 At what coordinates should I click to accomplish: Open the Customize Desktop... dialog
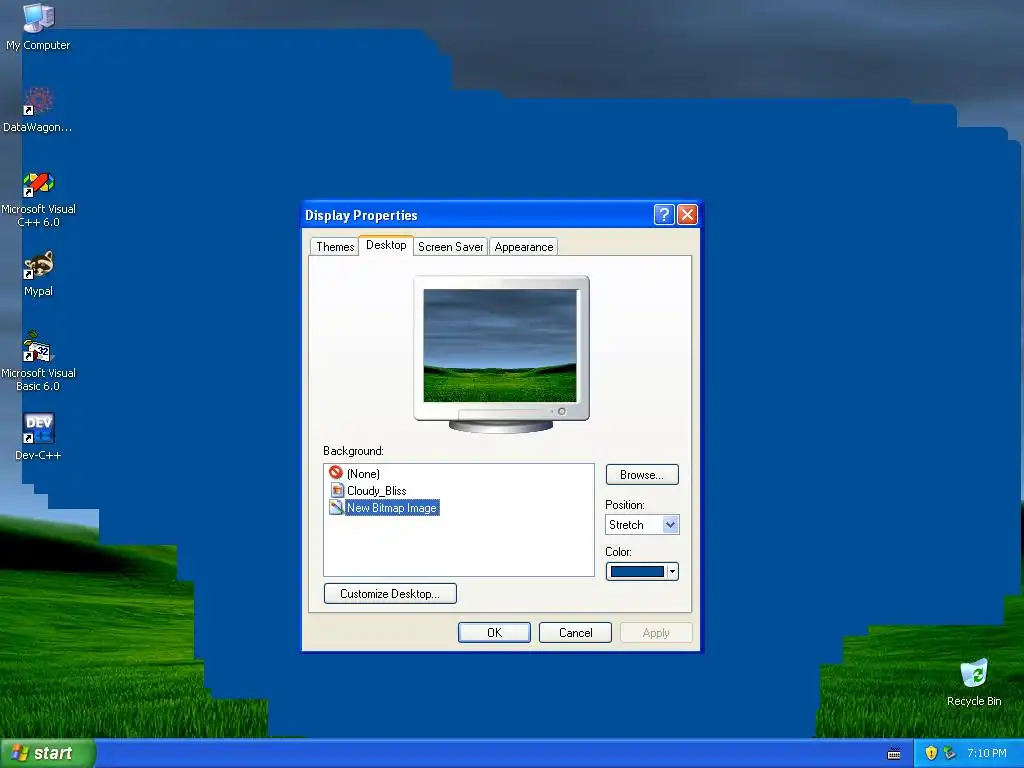point(390,594)
